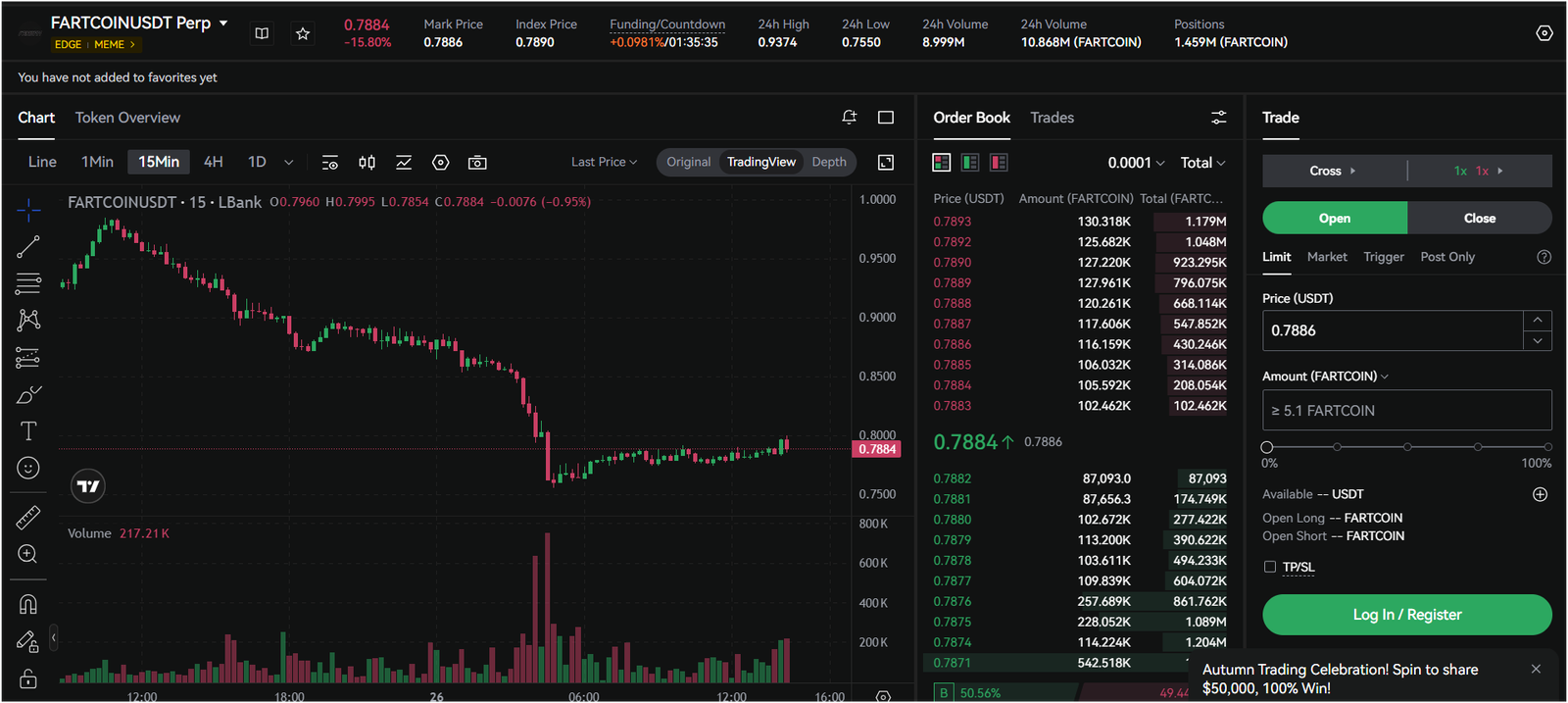This screenshot has width=1568, height=703.
Task: Select the Close position toggle
Action: tap(1480, 218)
